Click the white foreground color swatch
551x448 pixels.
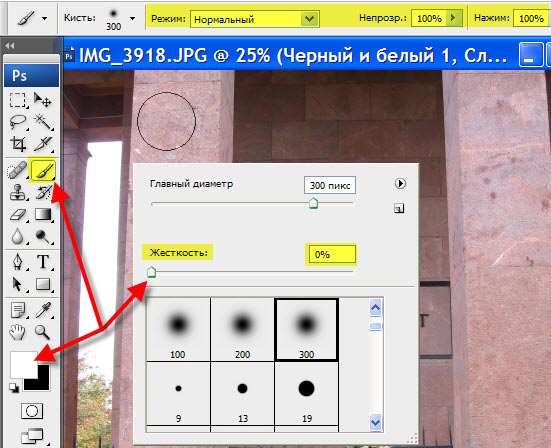(24, 364)
